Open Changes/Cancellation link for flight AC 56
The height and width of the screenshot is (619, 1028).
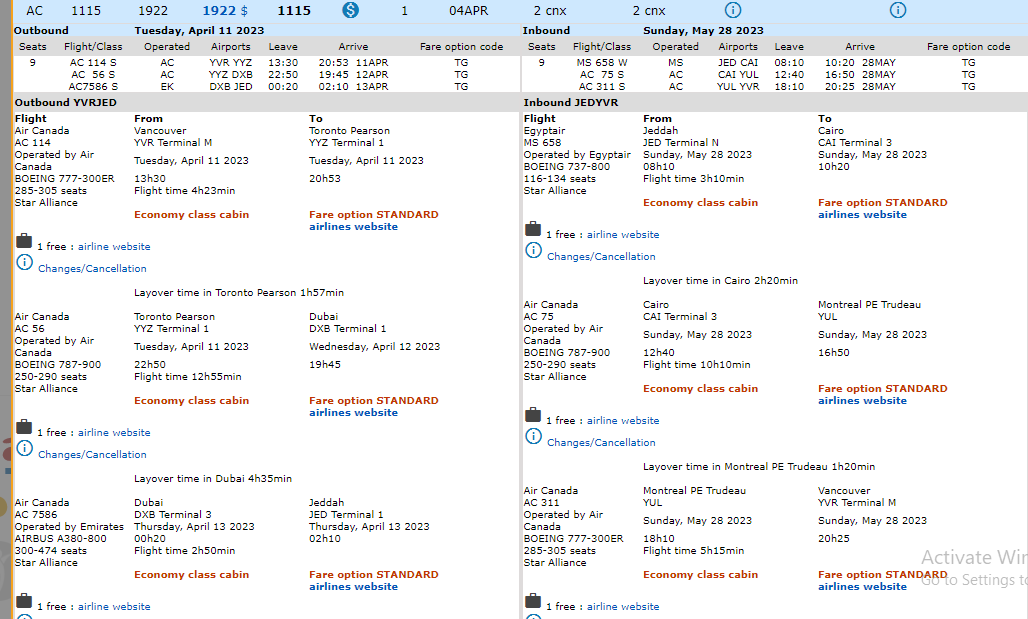[92, 455]
